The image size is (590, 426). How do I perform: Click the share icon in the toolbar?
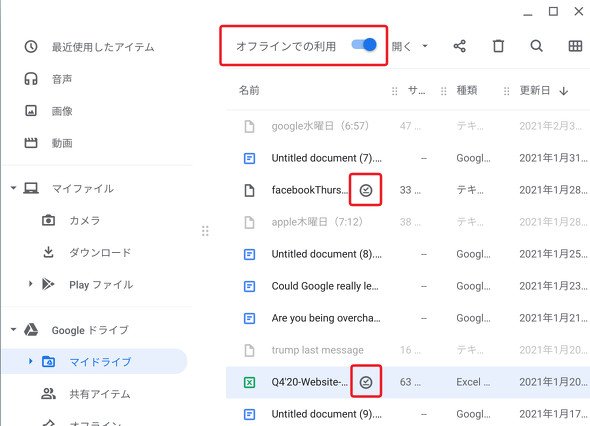click(459, 46)
